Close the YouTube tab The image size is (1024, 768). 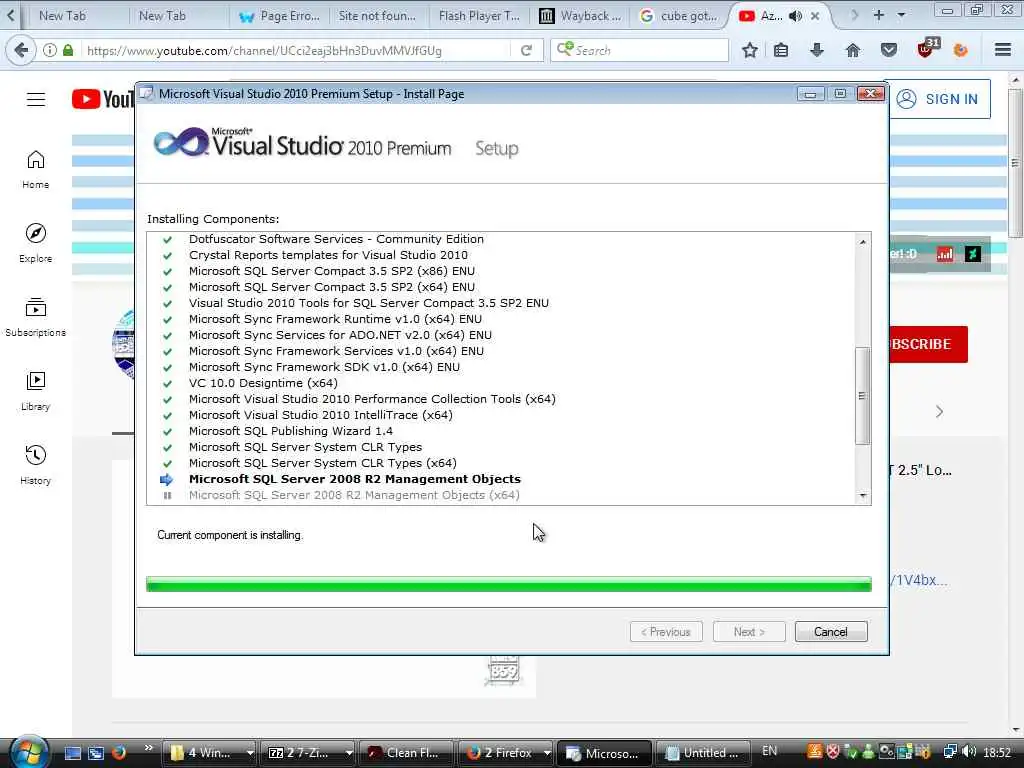(815, 16)
